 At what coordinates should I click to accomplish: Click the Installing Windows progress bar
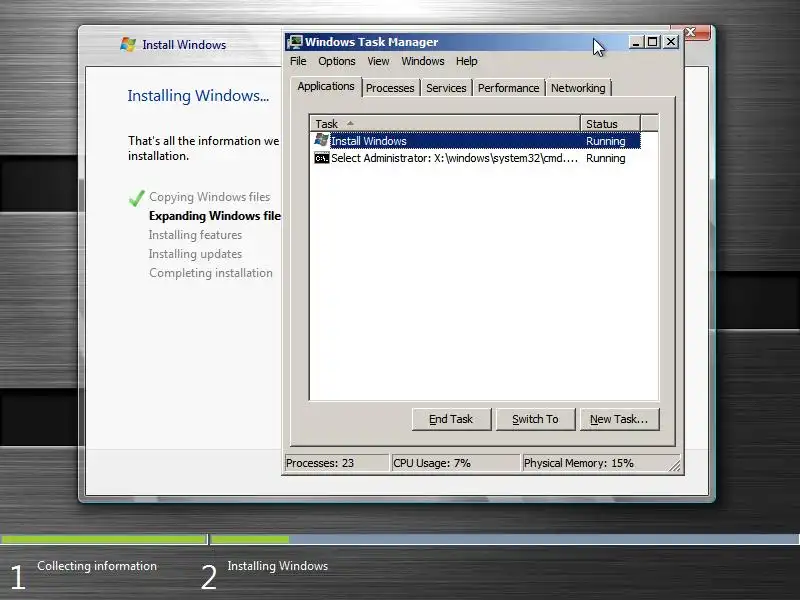pyautogui.click(x=505, y=539)
